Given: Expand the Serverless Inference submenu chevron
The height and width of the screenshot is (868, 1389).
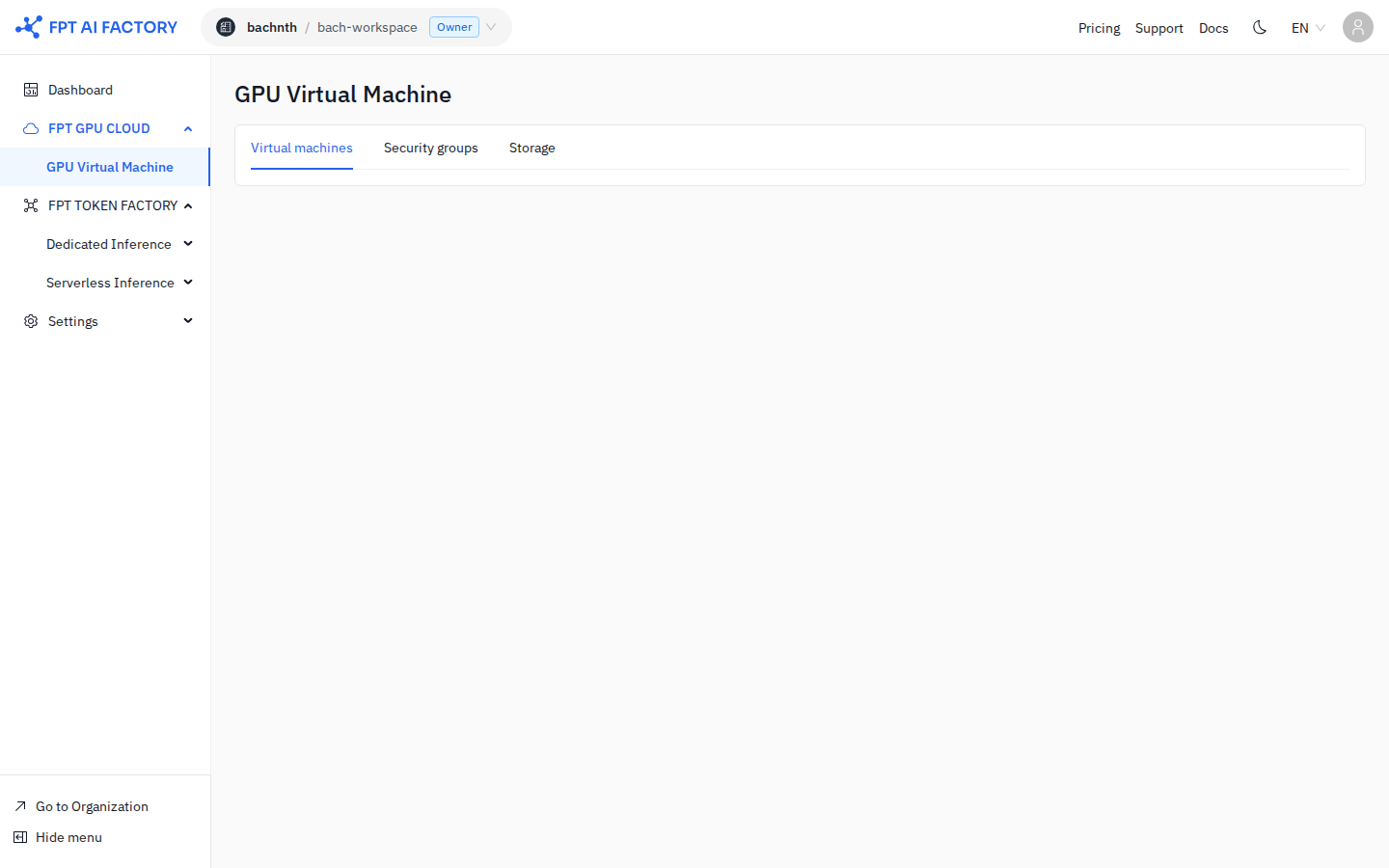Looking at the screenshot, I should 188,283.
